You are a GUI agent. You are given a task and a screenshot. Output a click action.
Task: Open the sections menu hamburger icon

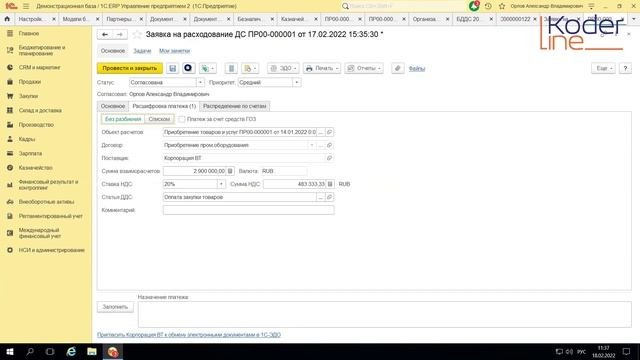coord(26,6)
